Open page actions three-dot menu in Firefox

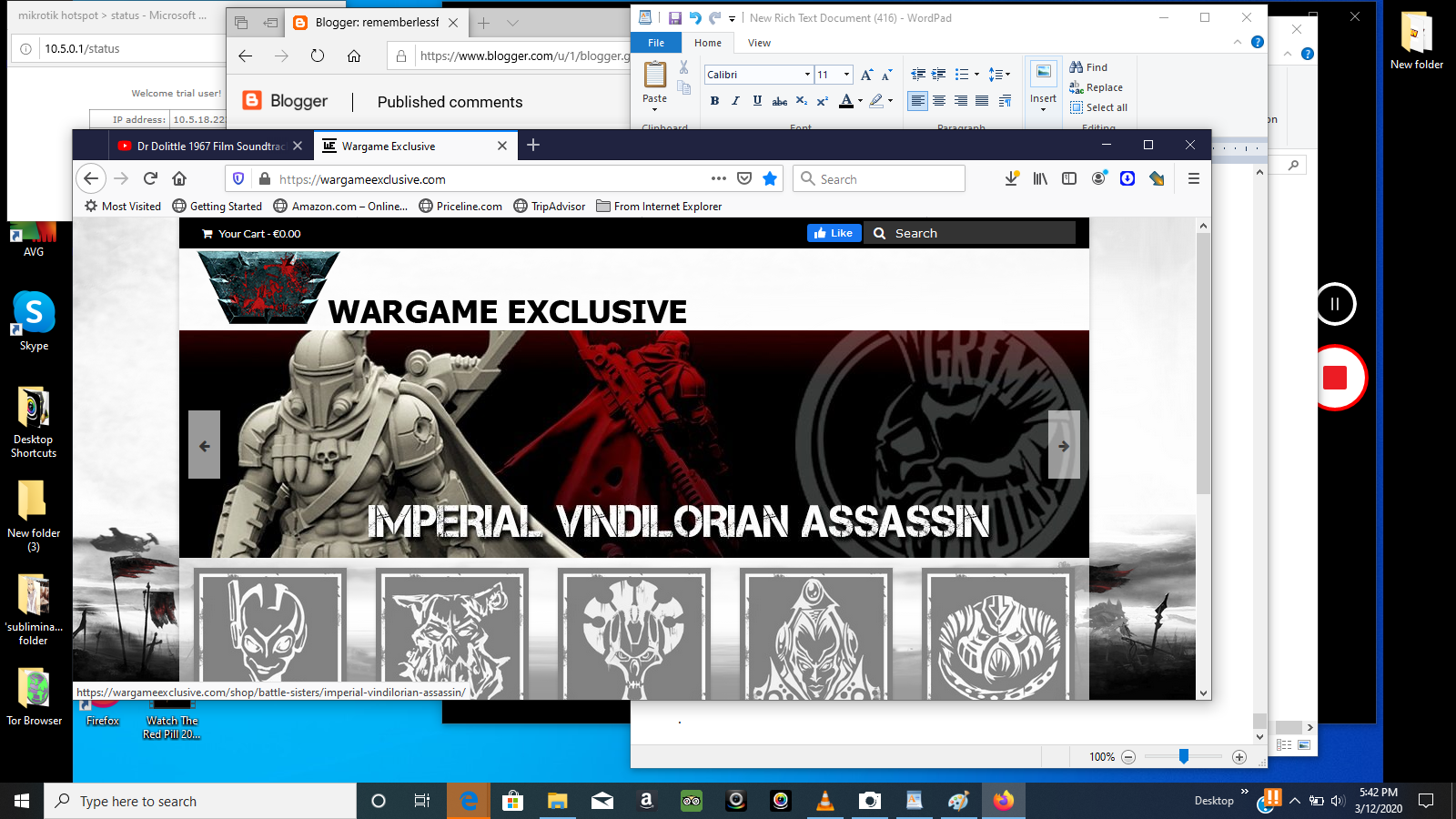click(719, 178)
